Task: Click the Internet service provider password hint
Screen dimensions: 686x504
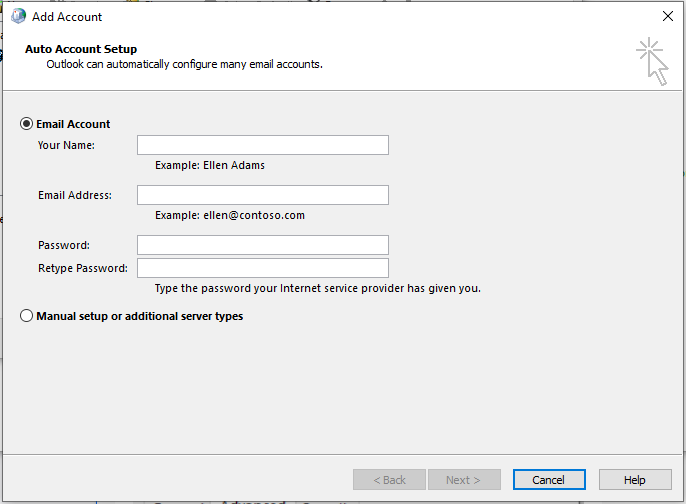Action: 318,289
